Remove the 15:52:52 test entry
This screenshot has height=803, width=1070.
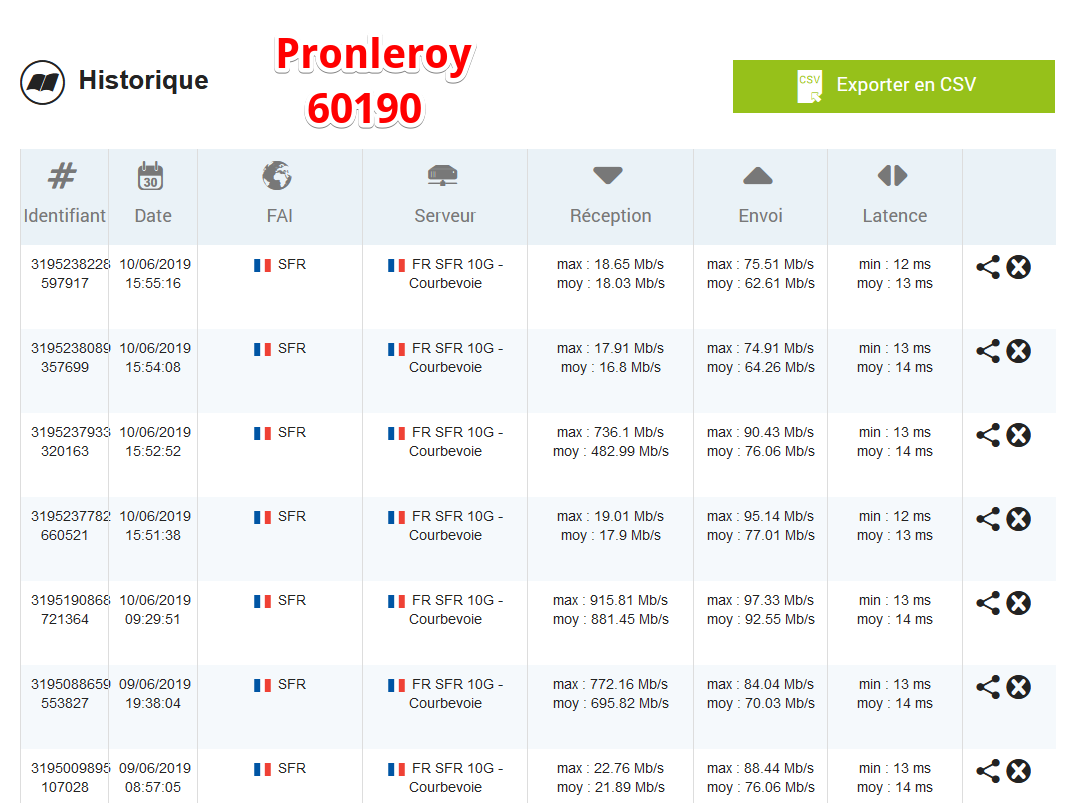click(1019, 435)
